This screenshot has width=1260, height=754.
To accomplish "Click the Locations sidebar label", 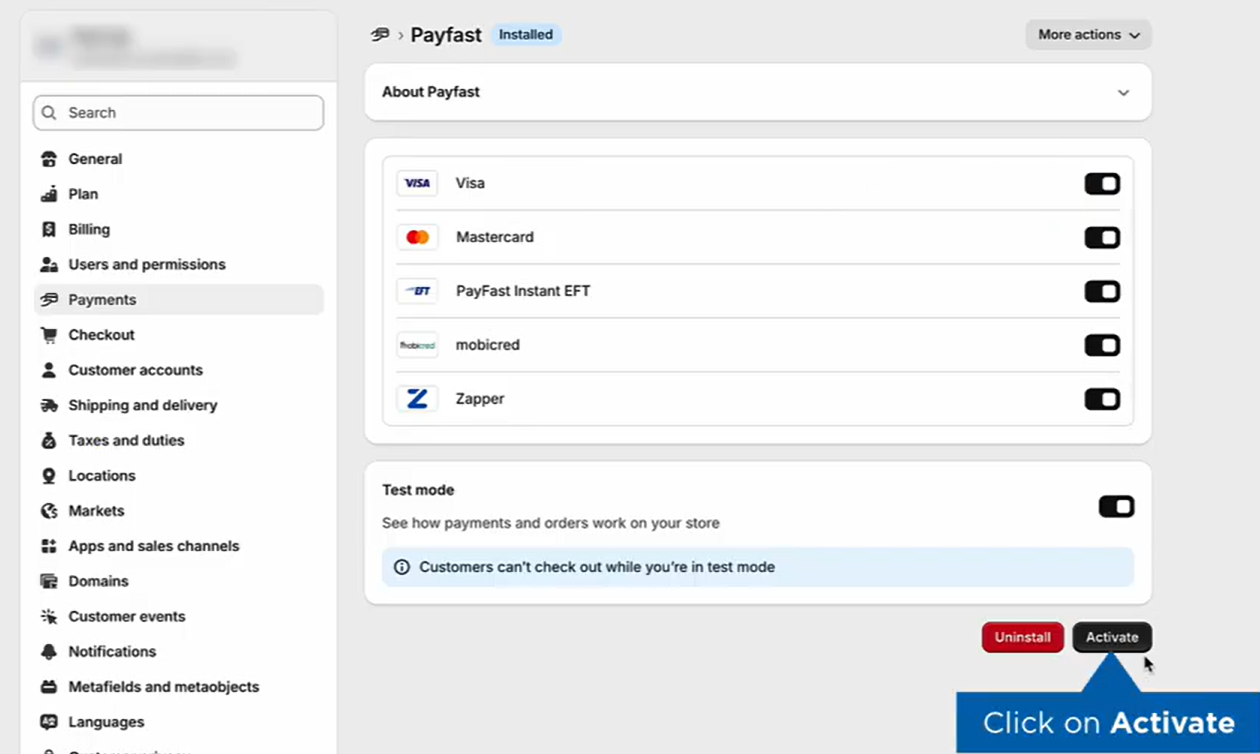I will (x=102, y=475).
